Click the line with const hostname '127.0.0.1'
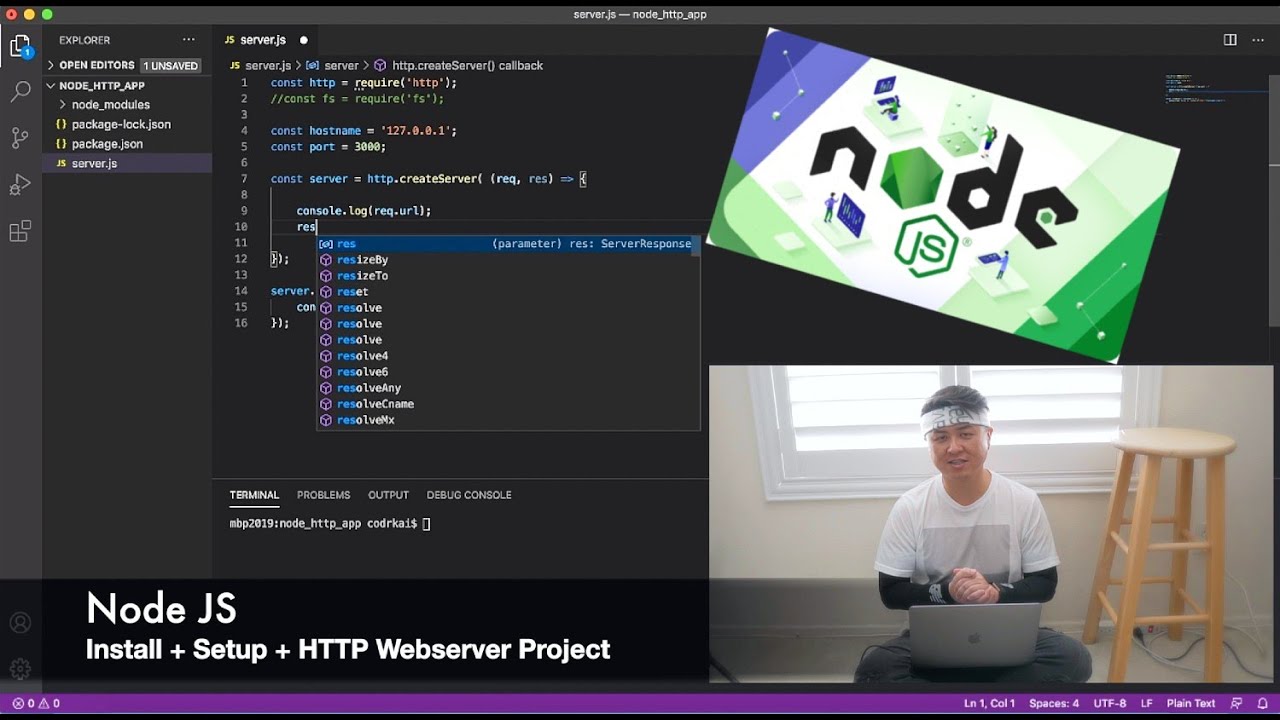The height and width of the screenshot is (720, 1280). coord(363,131)
